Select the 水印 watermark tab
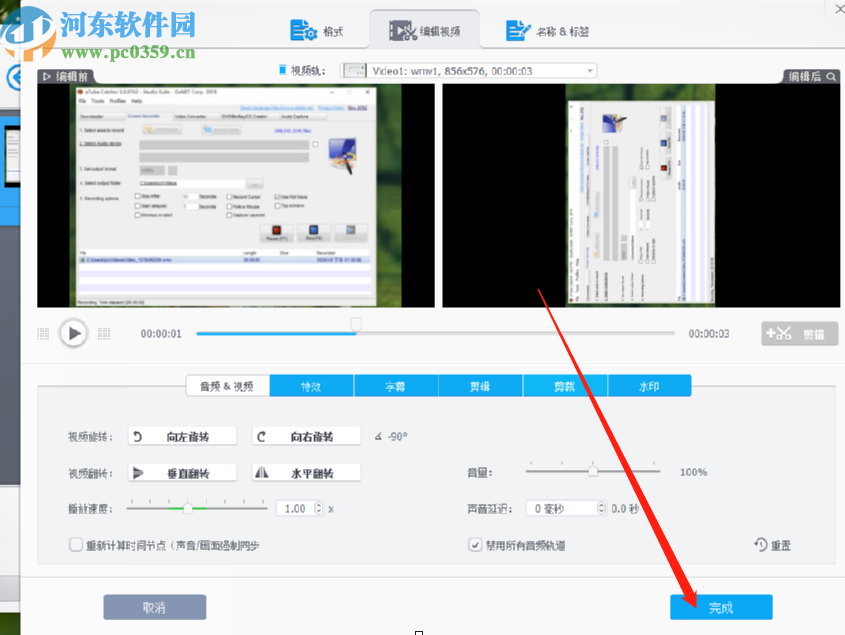This screenshot has width=845, height=635. (x=649, y=386)
